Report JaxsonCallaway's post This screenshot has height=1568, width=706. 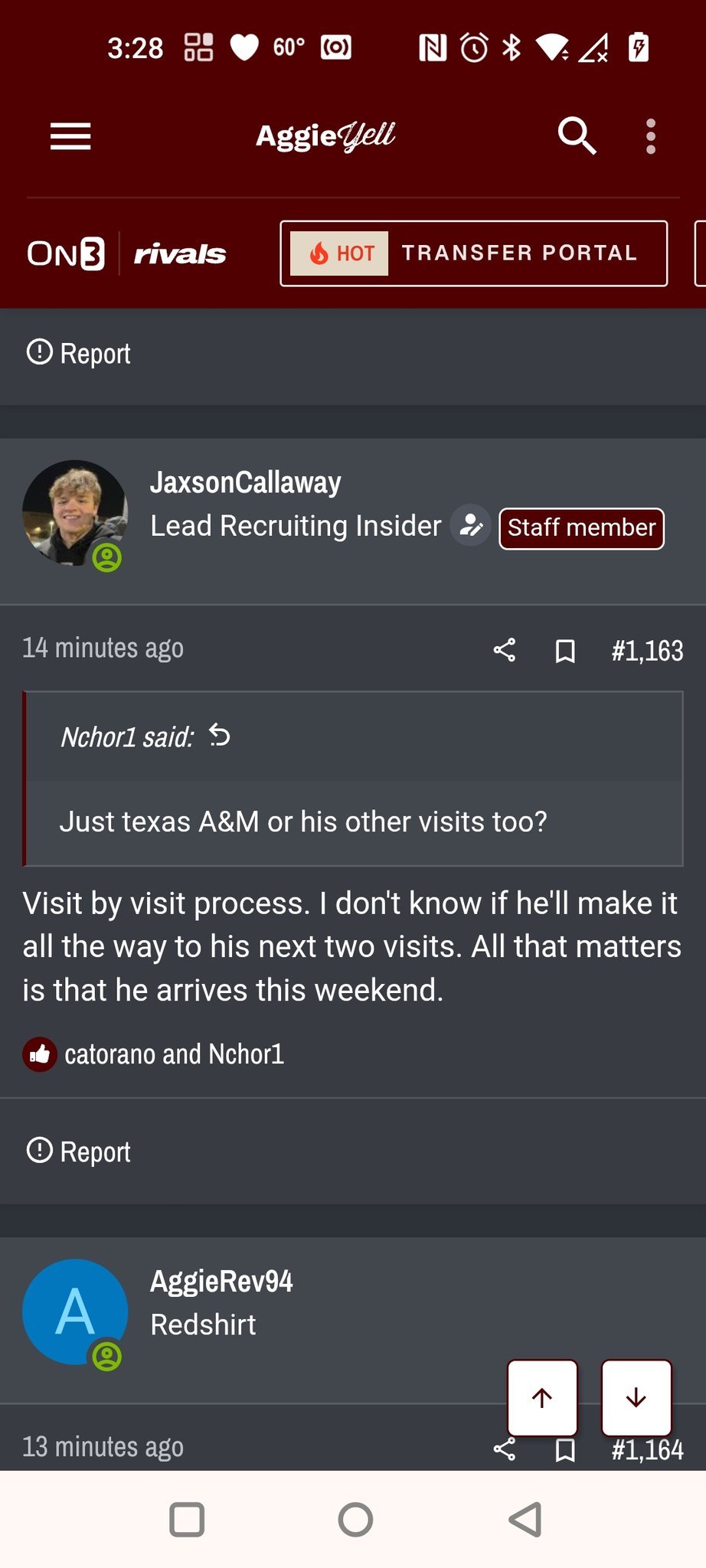(79, 1151)
